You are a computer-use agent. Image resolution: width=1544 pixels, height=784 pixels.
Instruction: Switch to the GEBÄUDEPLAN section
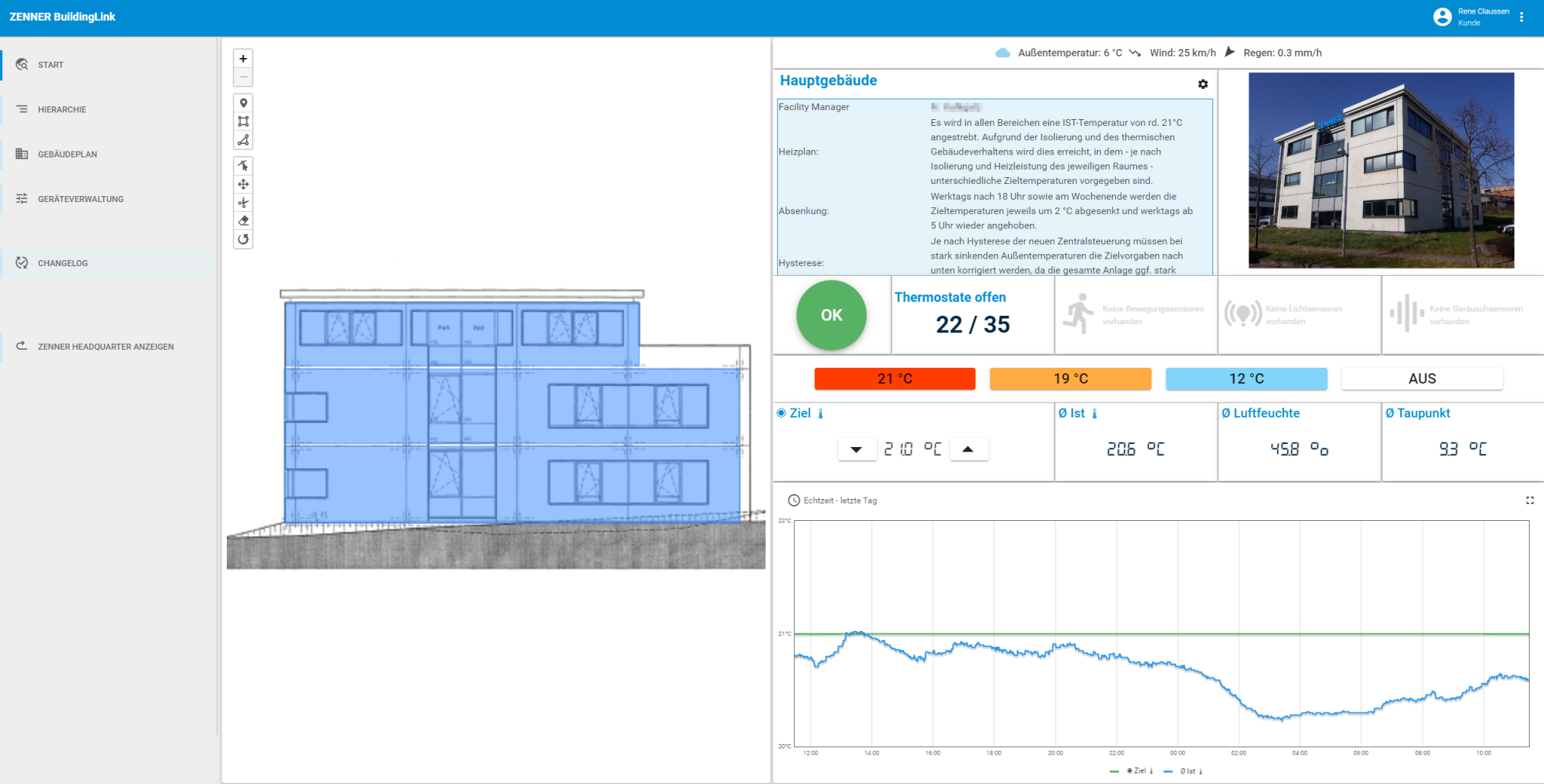pyautogui.click(x=67, y=154)
